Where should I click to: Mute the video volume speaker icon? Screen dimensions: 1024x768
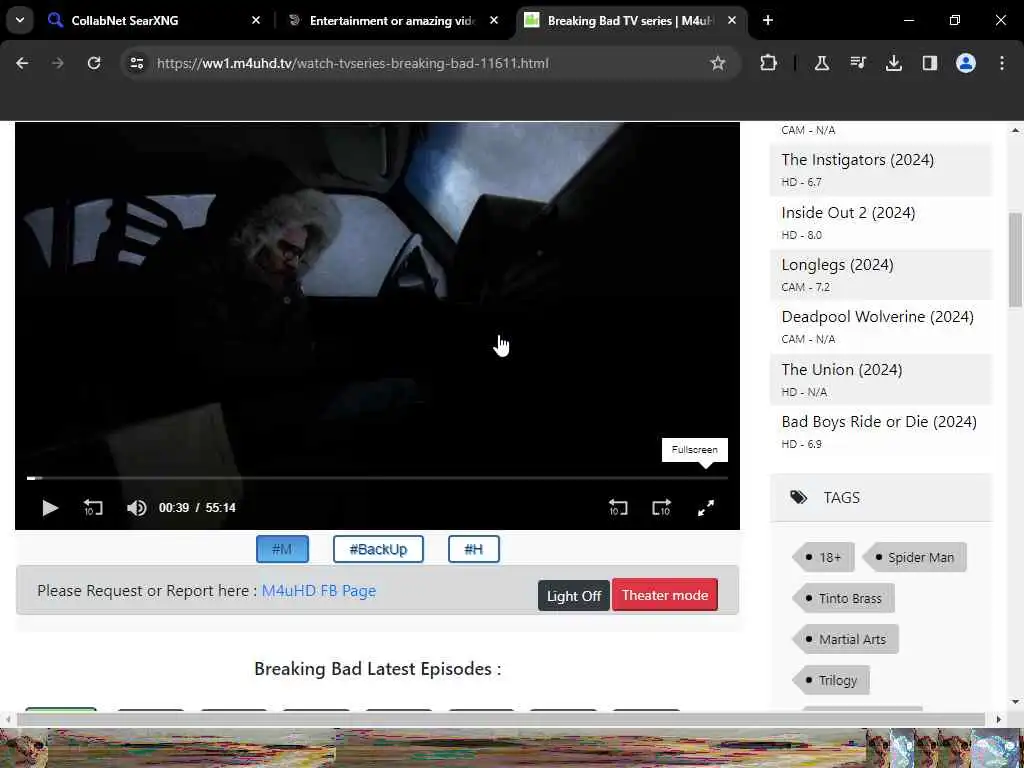coord(136,507)
